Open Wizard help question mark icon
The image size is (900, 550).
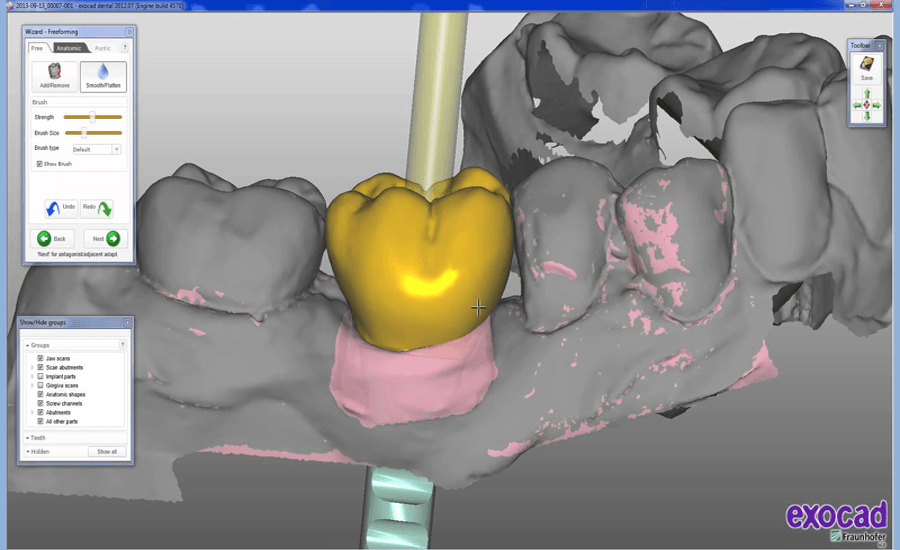(125, 47)
